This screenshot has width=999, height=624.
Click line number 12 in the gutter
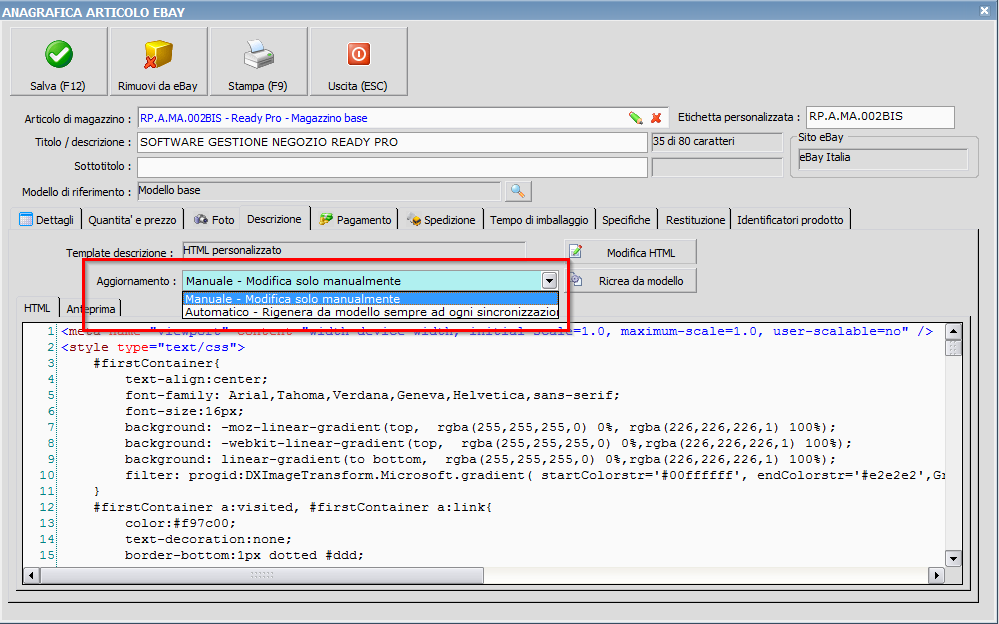tap(47, 507)
